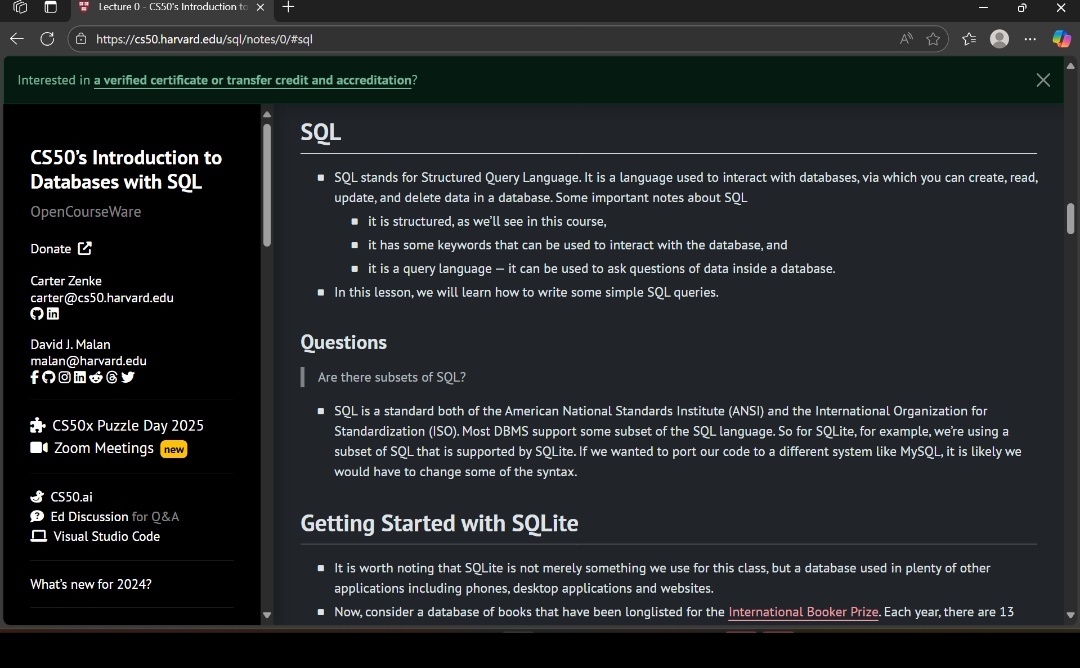The height and width of the screenshot is (668, 1080).
Task: Open Carter Zenke's LinkedIn profile icon
Action: tap(52, 314)
